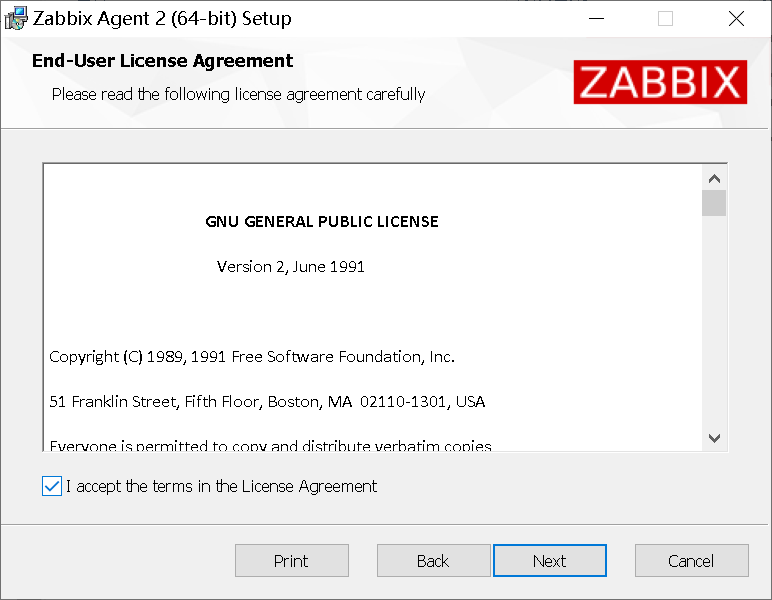Click the installer icon in the title bar

pos(15,18)
